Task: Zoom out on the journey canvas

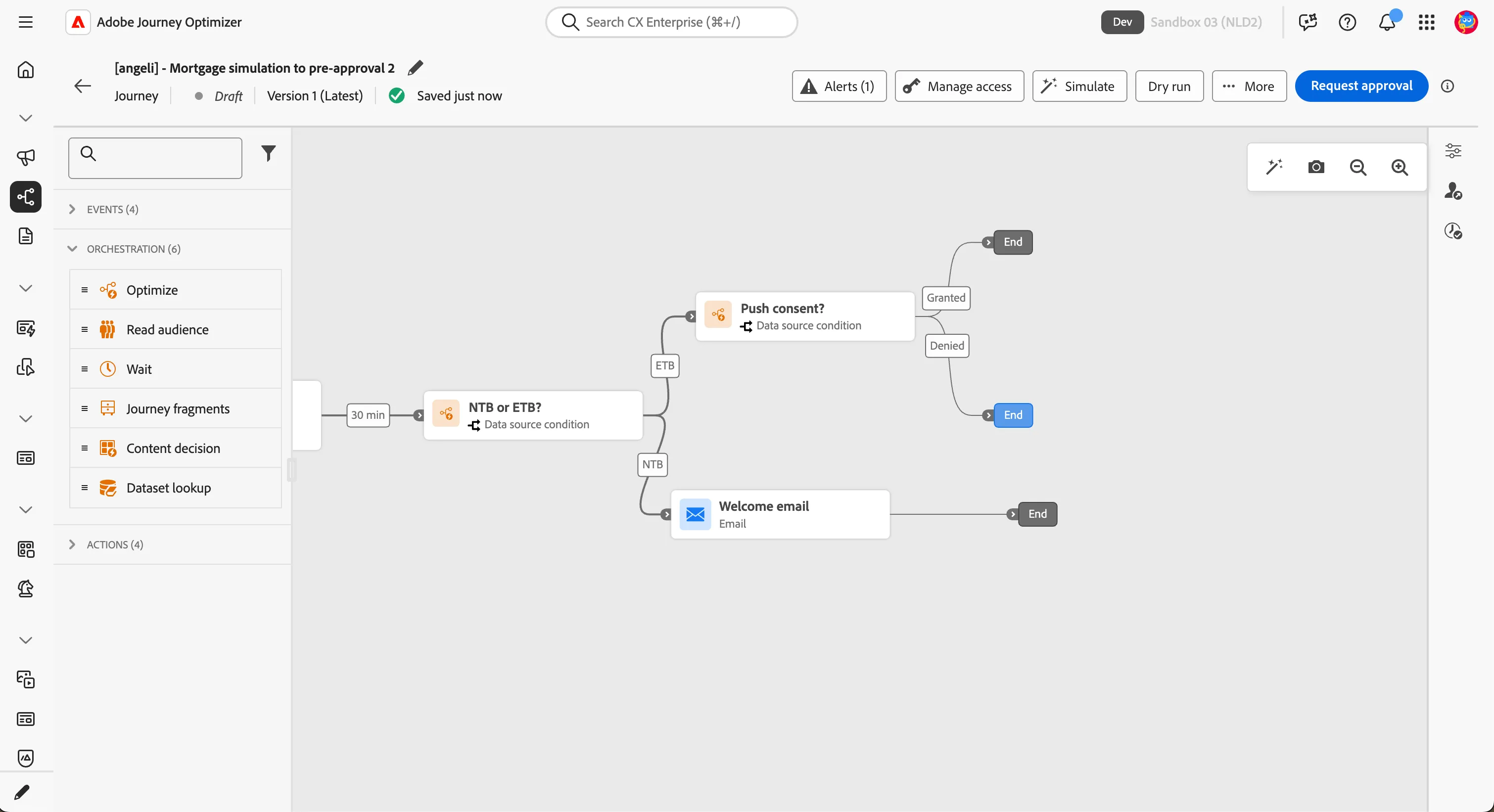Action: pyautogui.click(x=1357, y=168)
